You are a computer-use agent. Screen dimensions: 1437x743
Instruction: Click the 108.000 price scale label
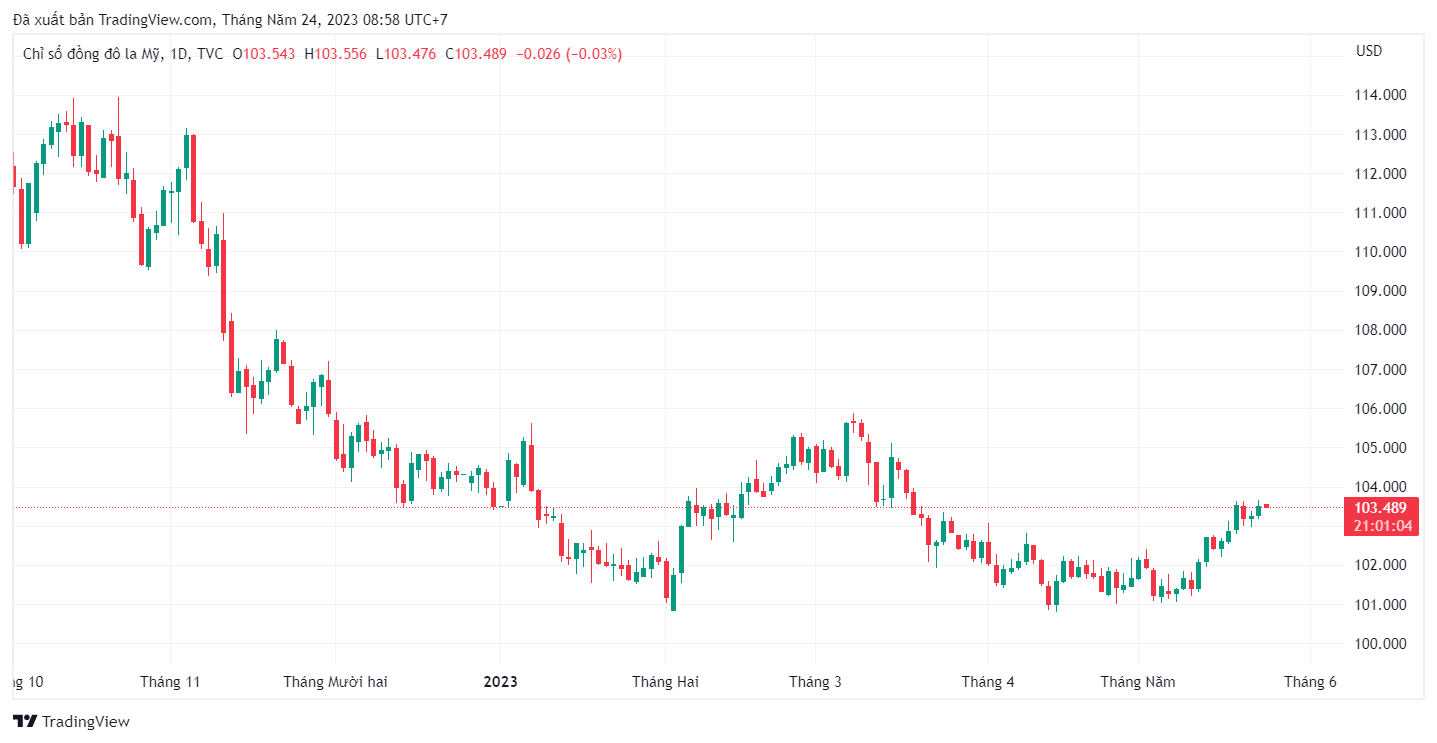tap(1379, 330)
